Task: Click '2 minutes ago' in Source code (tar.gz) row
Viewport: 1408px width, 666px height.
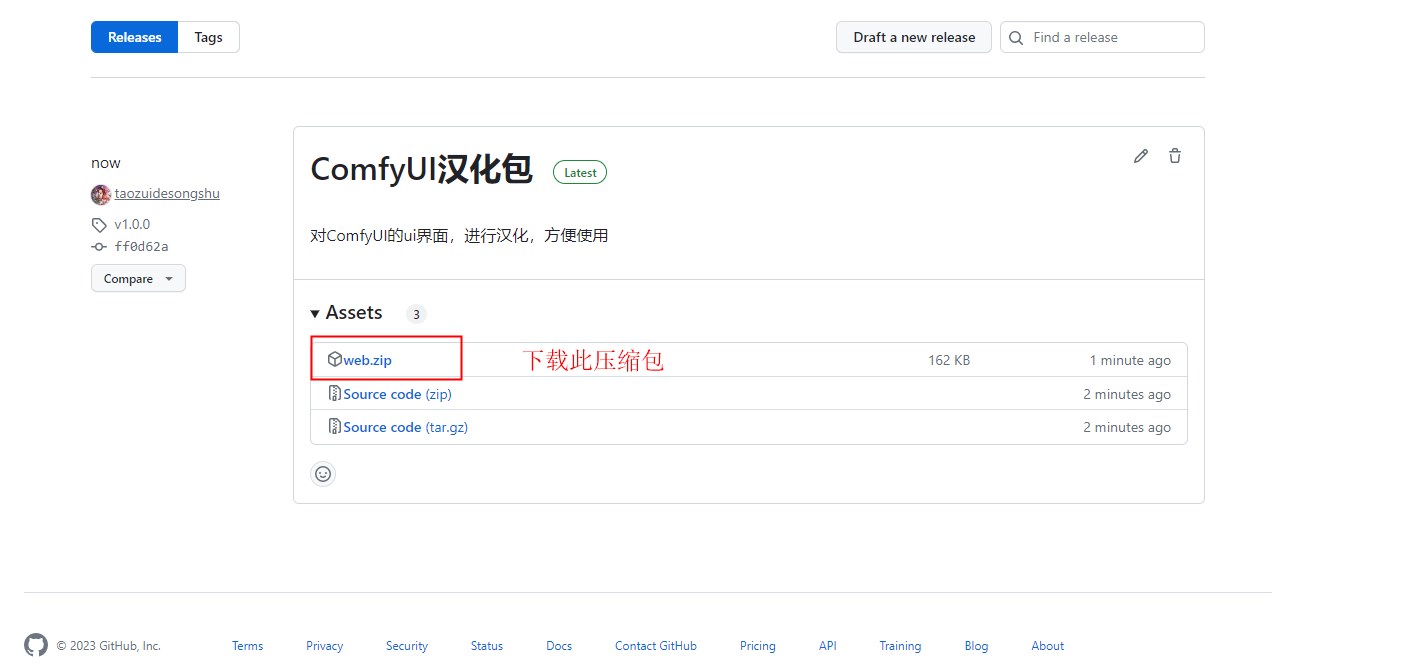Action: [1127, 427]
